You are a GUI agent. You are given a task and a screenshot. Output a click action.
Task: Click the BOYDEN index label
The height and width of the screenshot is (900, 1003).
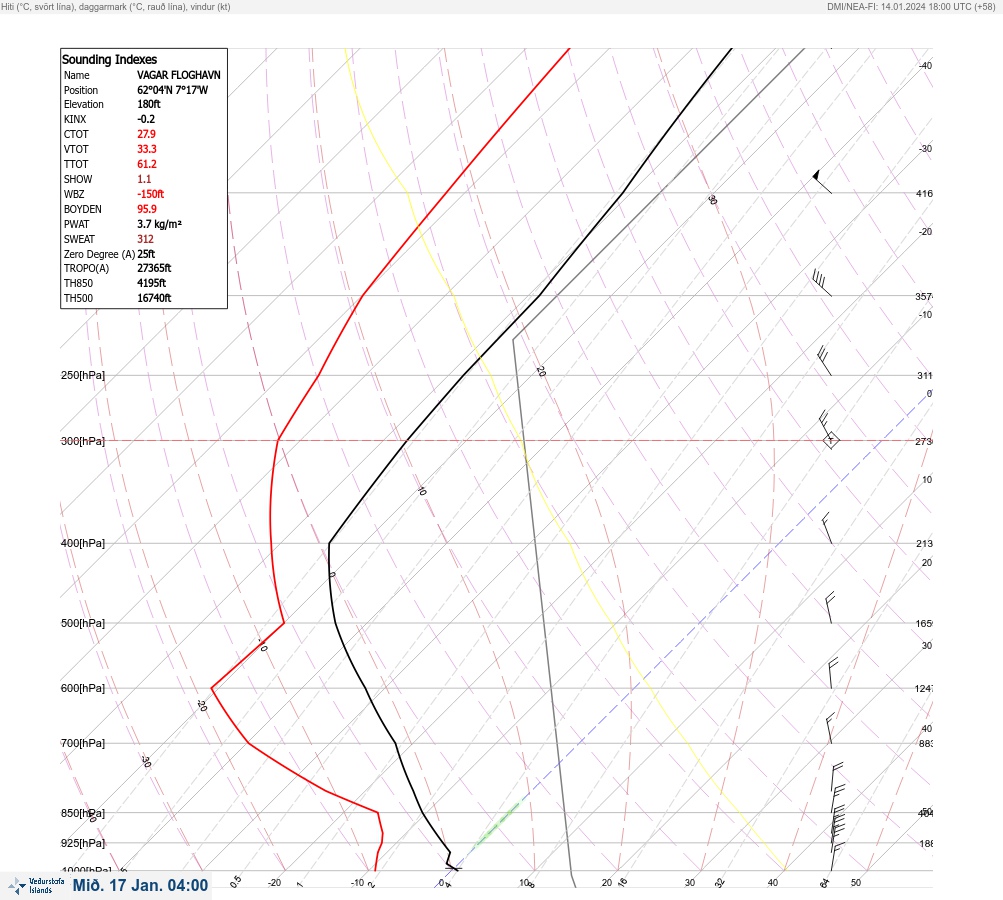83,209
